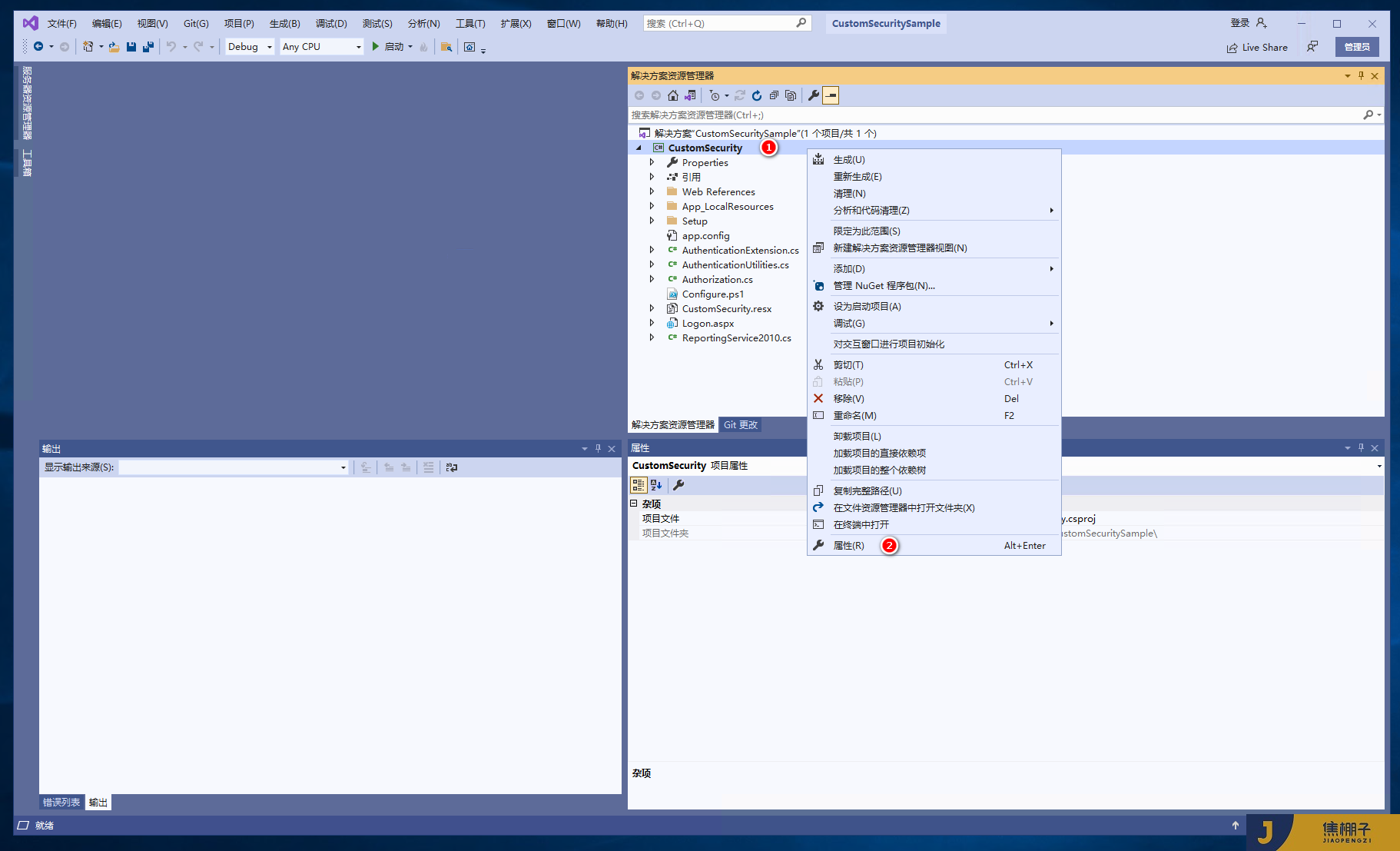Choose 设为启动项目(A) in the context menu
The image size is (1400, 851).
pos(934,307)
